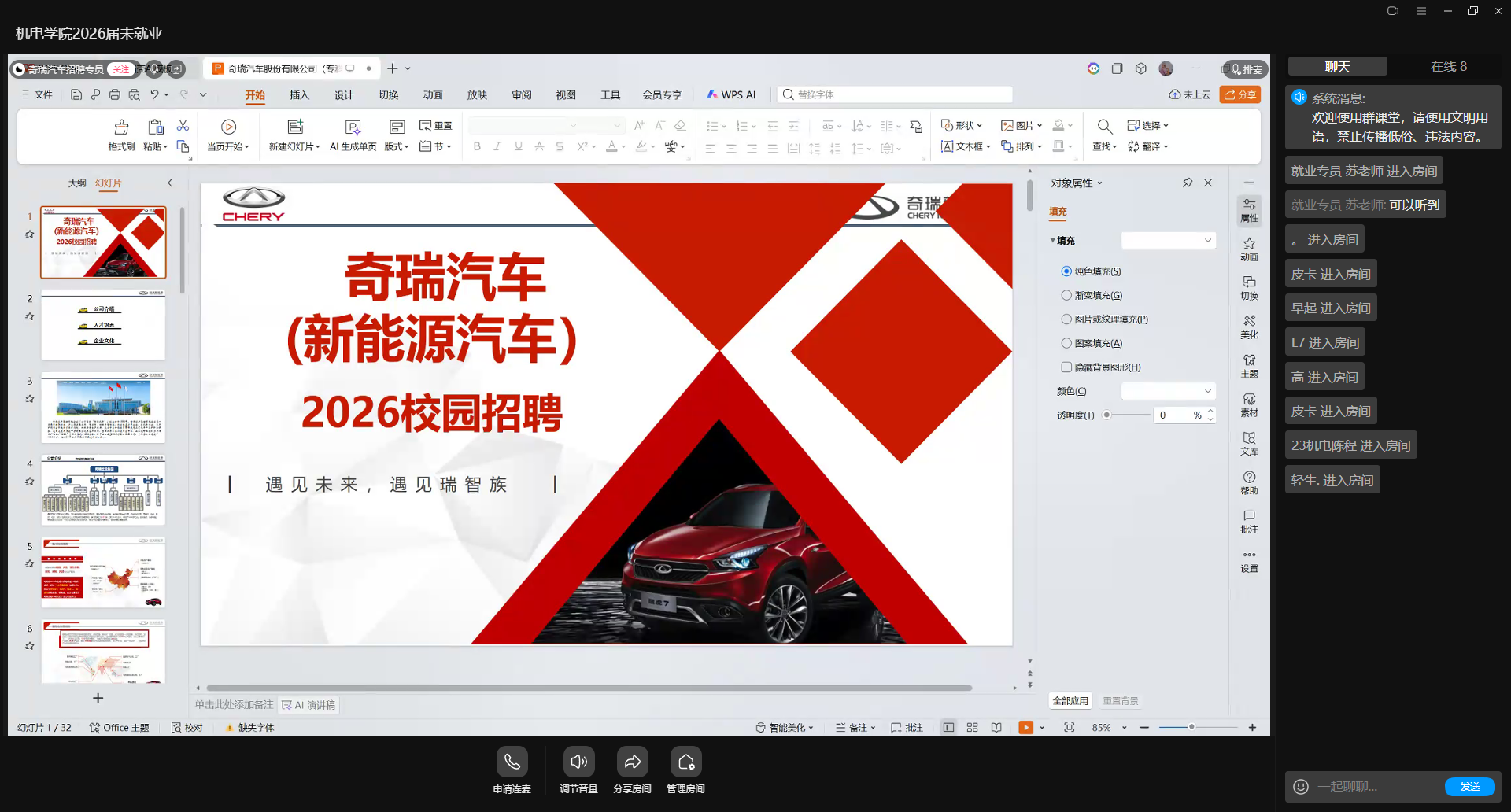Screen dimensions: 1511x812
Task: Select 纯色填充 radio option
Action: tap(1066, 271)
